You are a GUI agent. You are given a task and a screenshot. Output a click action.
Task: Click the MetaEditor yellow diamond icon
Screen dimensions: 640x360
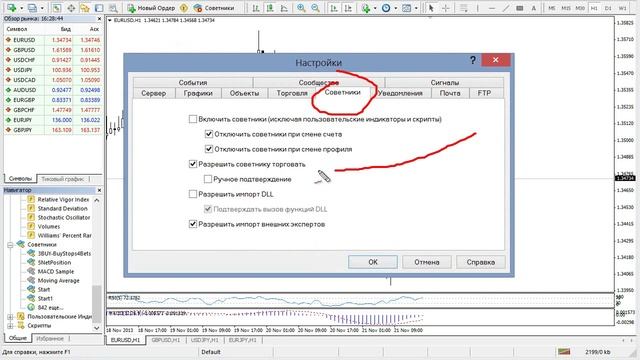tap(184, 8)
